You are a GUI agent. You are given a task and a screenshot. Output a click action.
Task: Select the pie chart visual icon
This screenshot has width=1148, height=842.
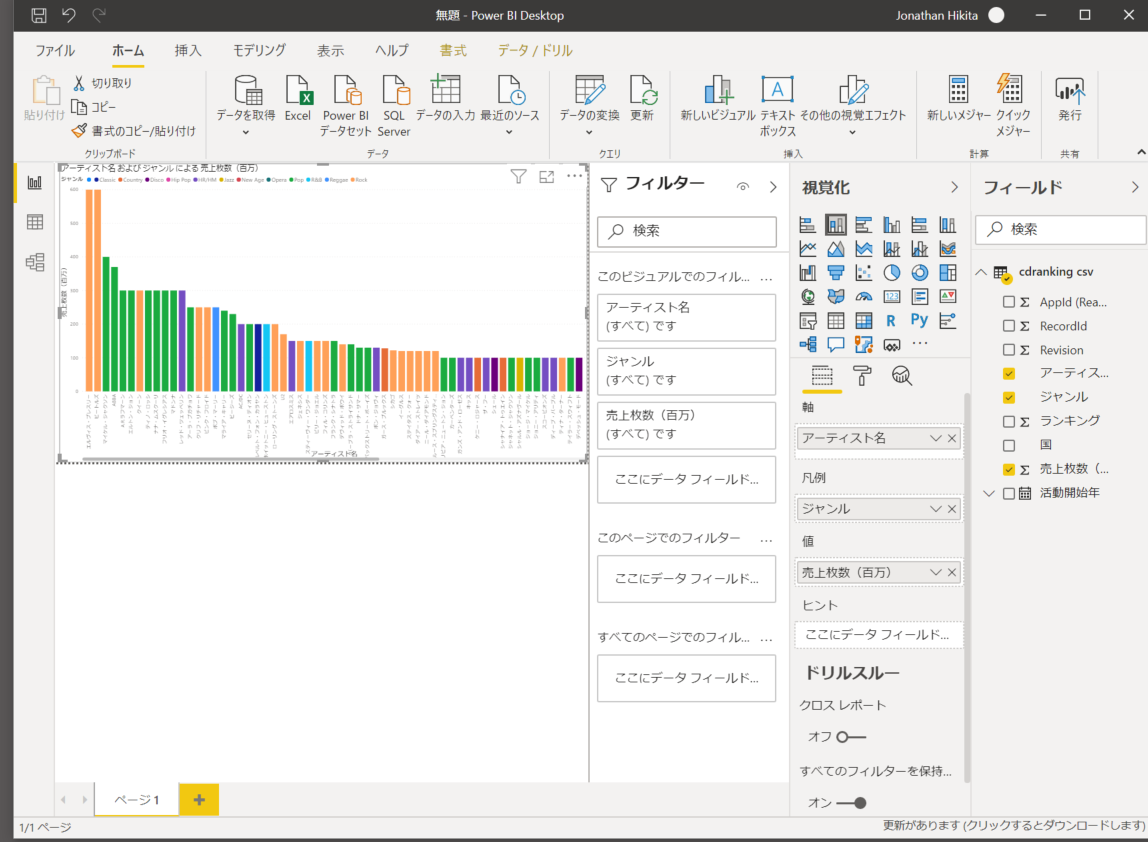(890, 272)
